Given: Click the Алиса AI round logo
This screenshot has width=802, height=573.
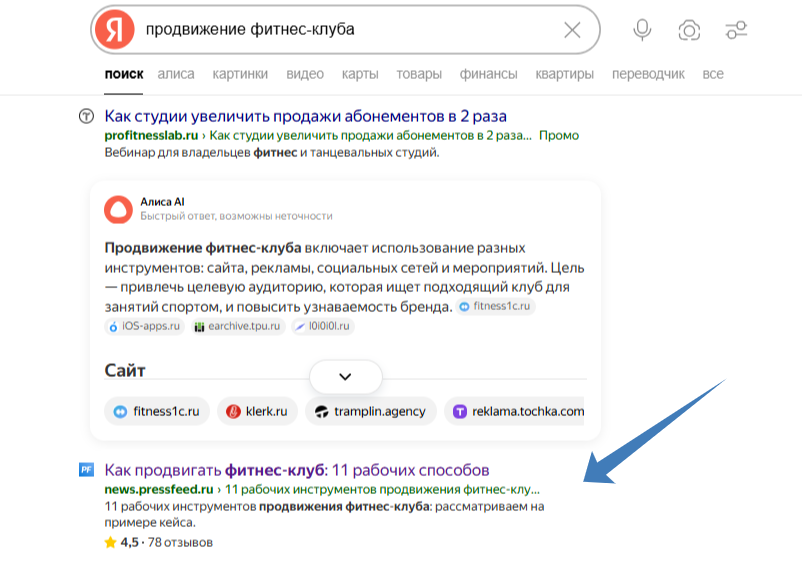Looking at the screenshot, I should click(x=118, y=208).
